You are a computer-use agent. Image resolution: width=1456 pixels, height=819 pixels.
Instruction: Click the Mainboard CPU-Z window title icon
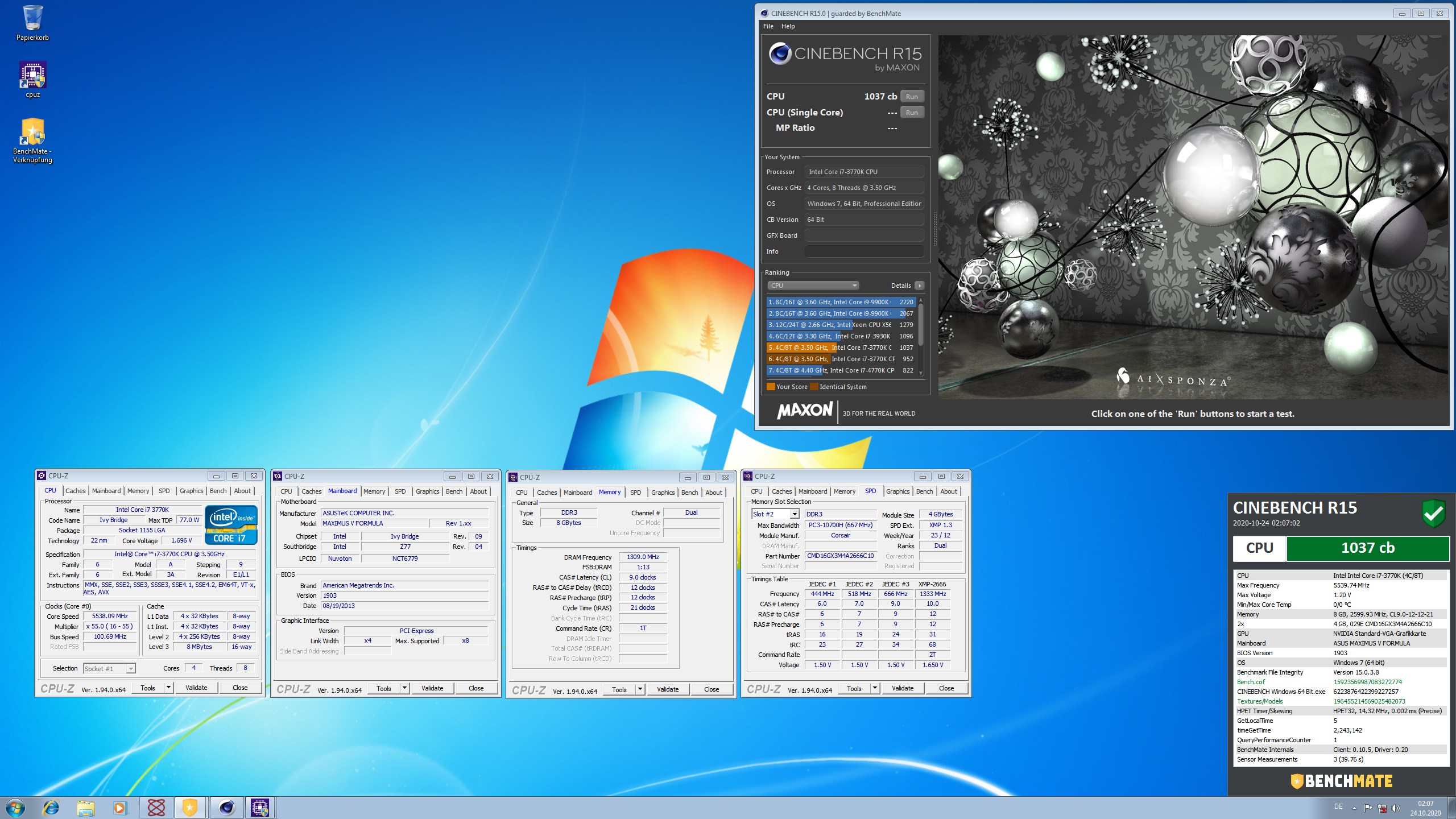tap(278, 476)
